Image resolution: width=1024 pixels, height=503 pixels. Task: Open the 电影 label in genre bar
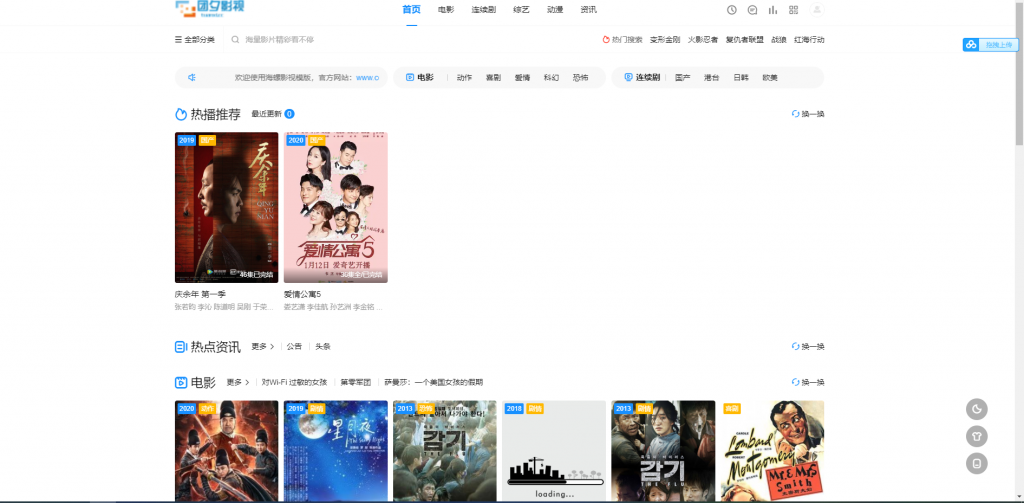click(420, 78)
